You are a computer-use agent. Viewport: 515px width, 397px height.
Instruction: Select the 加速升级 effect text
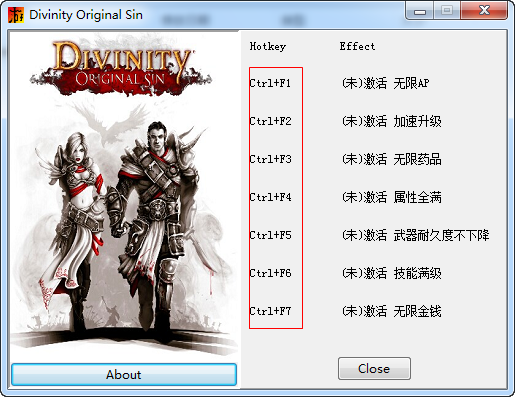[417, 121]
